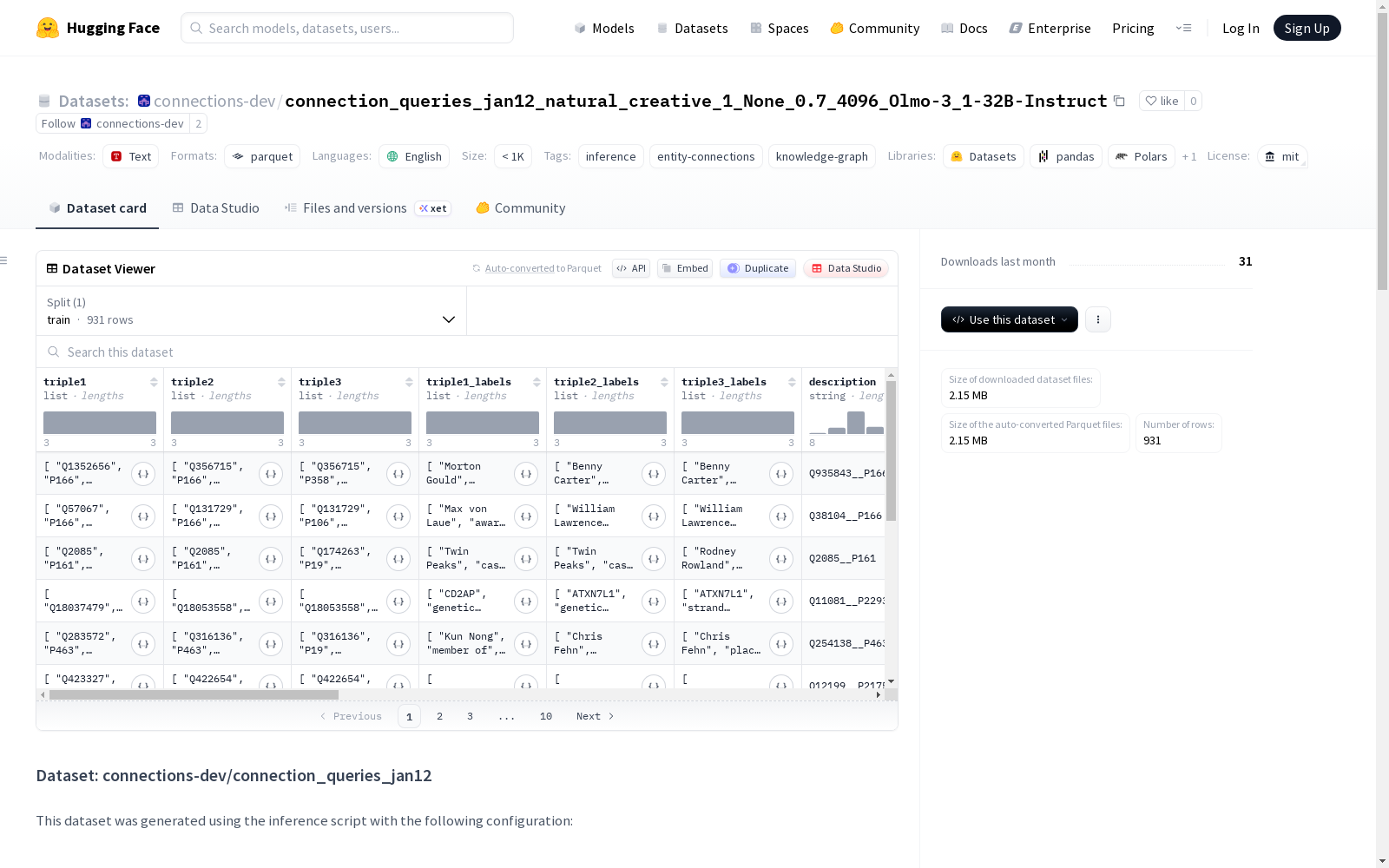The image size is (1389, 868).
Task: Click the Embed button
Action: (685, 268)
